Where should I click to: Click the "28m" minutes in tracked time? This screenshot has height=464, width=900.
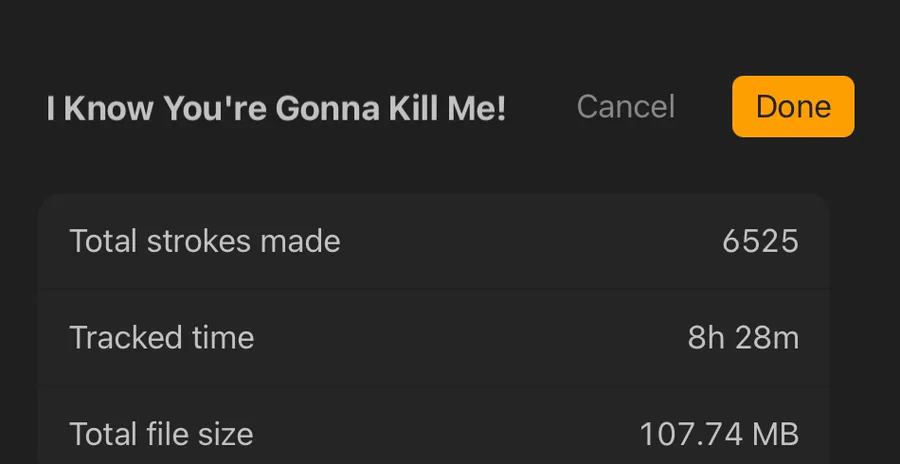click(768, 338)
